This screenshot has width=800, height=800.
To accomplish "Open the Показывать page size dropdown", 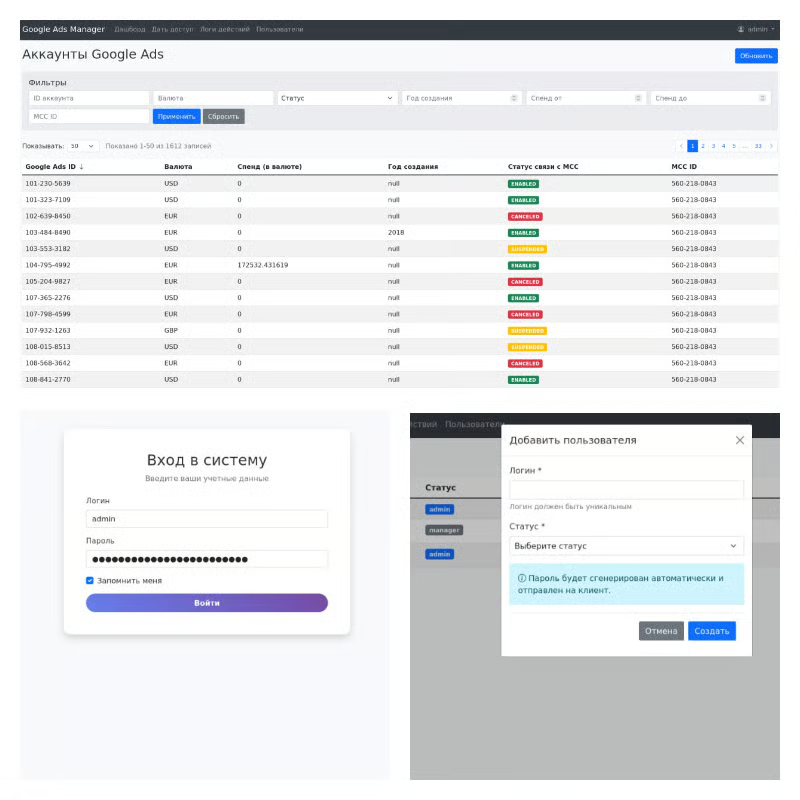I will coord(83,146).
